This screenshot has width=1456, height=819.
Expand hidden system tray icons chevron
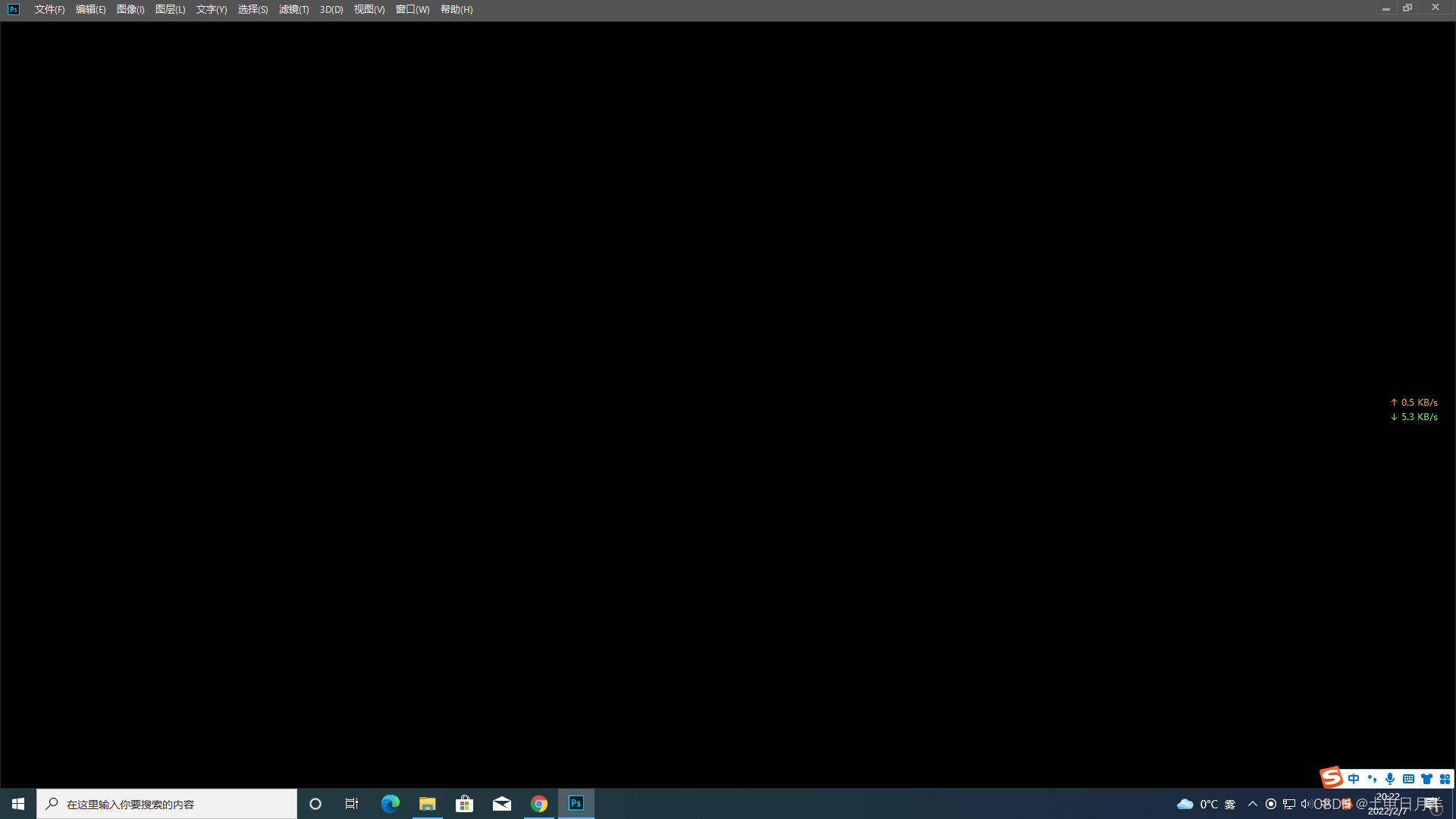1252,804
